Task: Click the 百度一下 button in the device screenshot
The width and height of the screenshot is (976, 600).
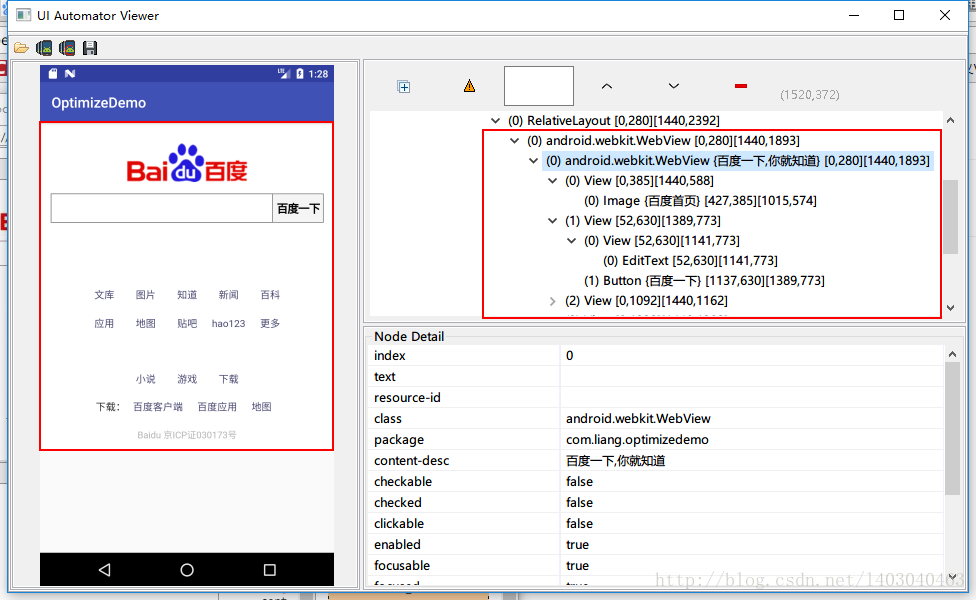Action: click(x=298, y=209)
